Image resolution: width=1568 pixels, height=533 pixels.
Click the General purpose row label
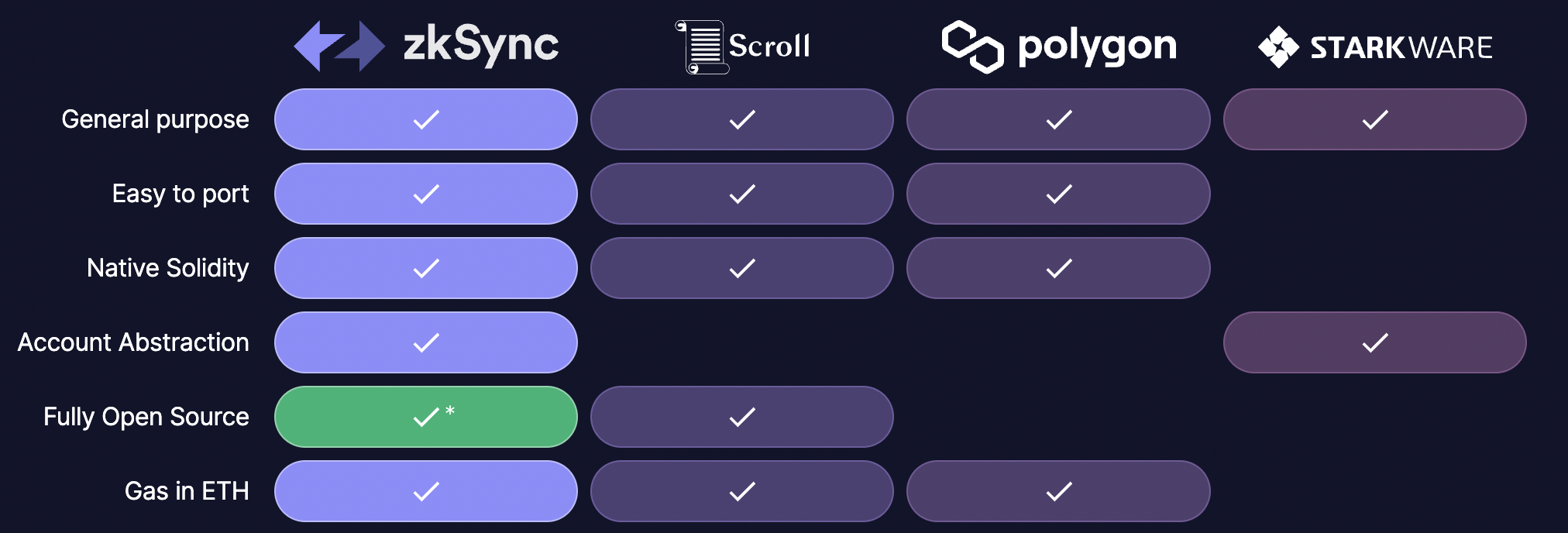tap(155, 119)
